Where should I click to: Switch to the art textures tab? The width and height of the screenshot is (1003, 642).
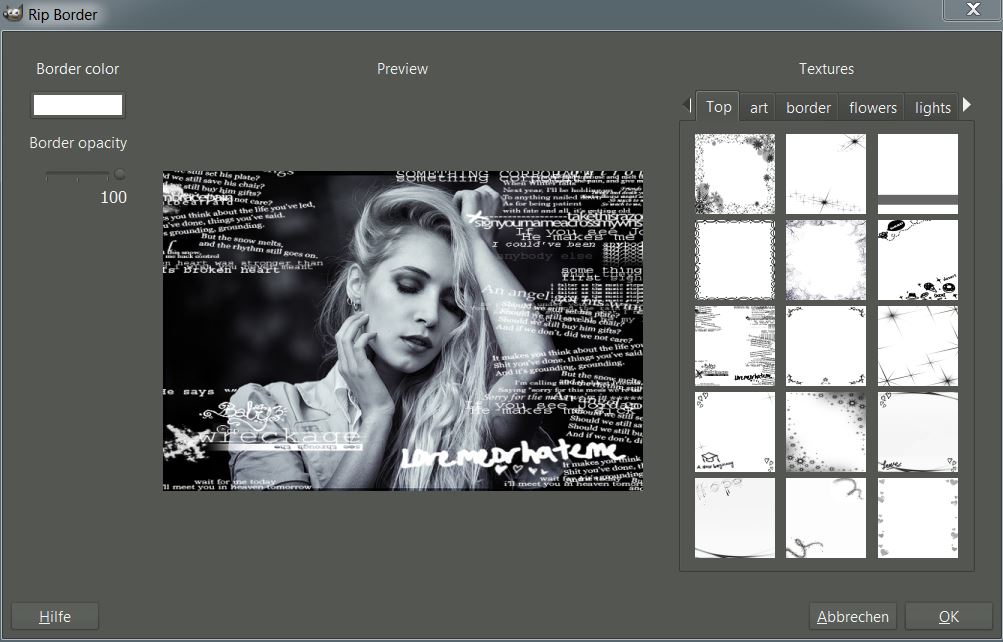pos(758,107)
